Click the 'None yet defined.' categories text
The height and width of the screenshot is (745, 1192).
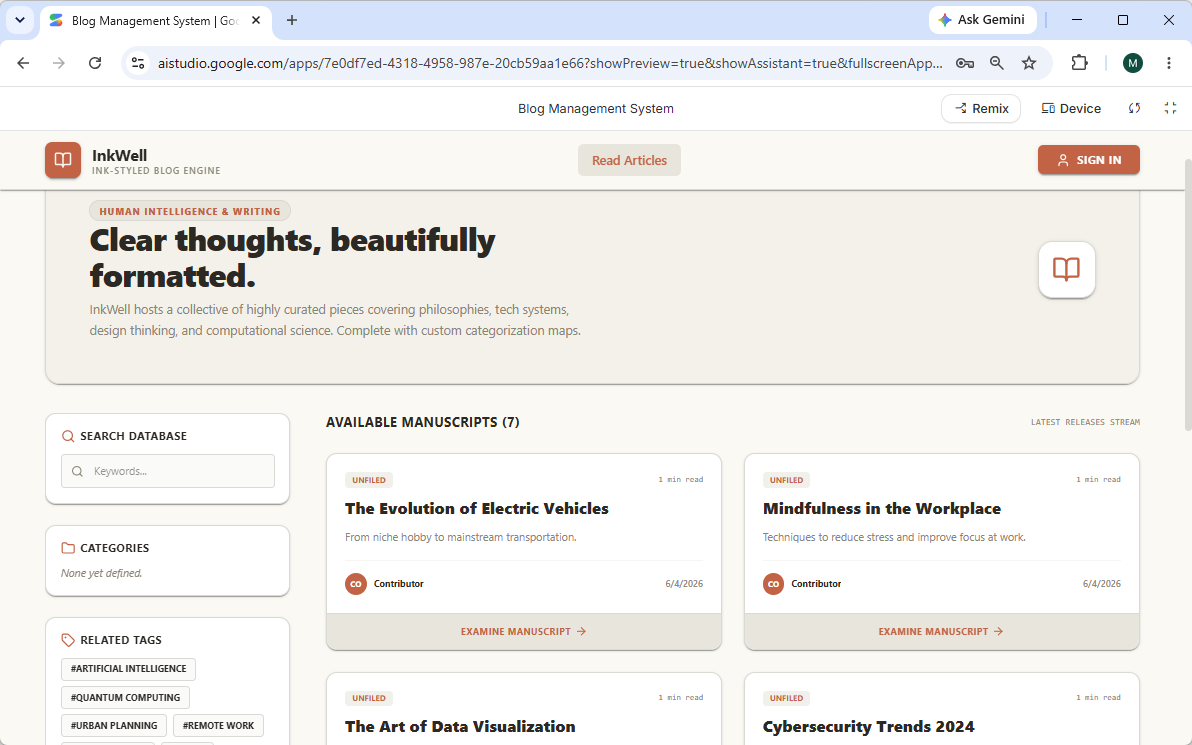coord(101,573)
